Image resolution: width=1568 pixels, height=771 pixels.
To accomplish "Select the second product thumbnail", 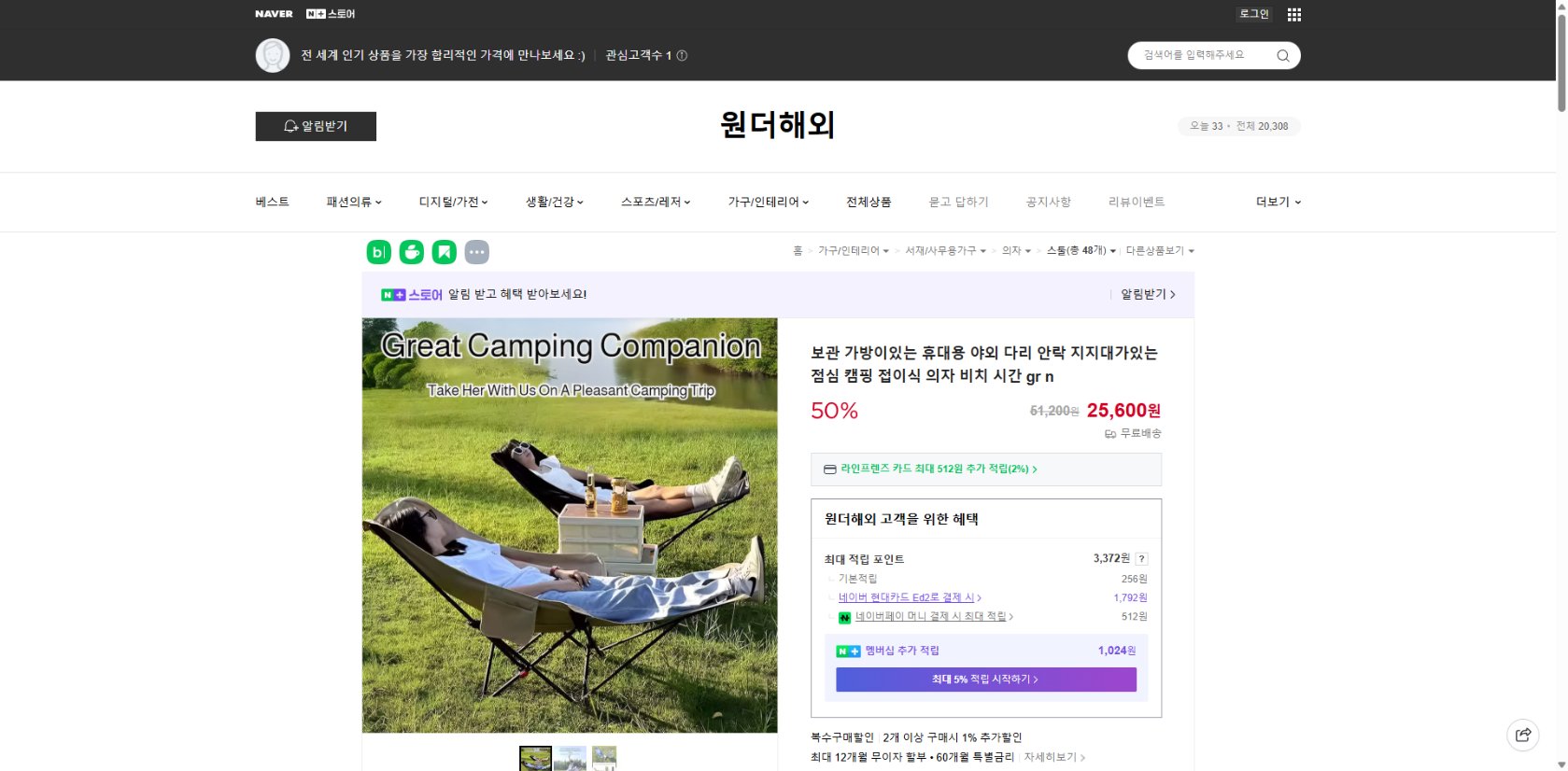I will click(570, 758).
